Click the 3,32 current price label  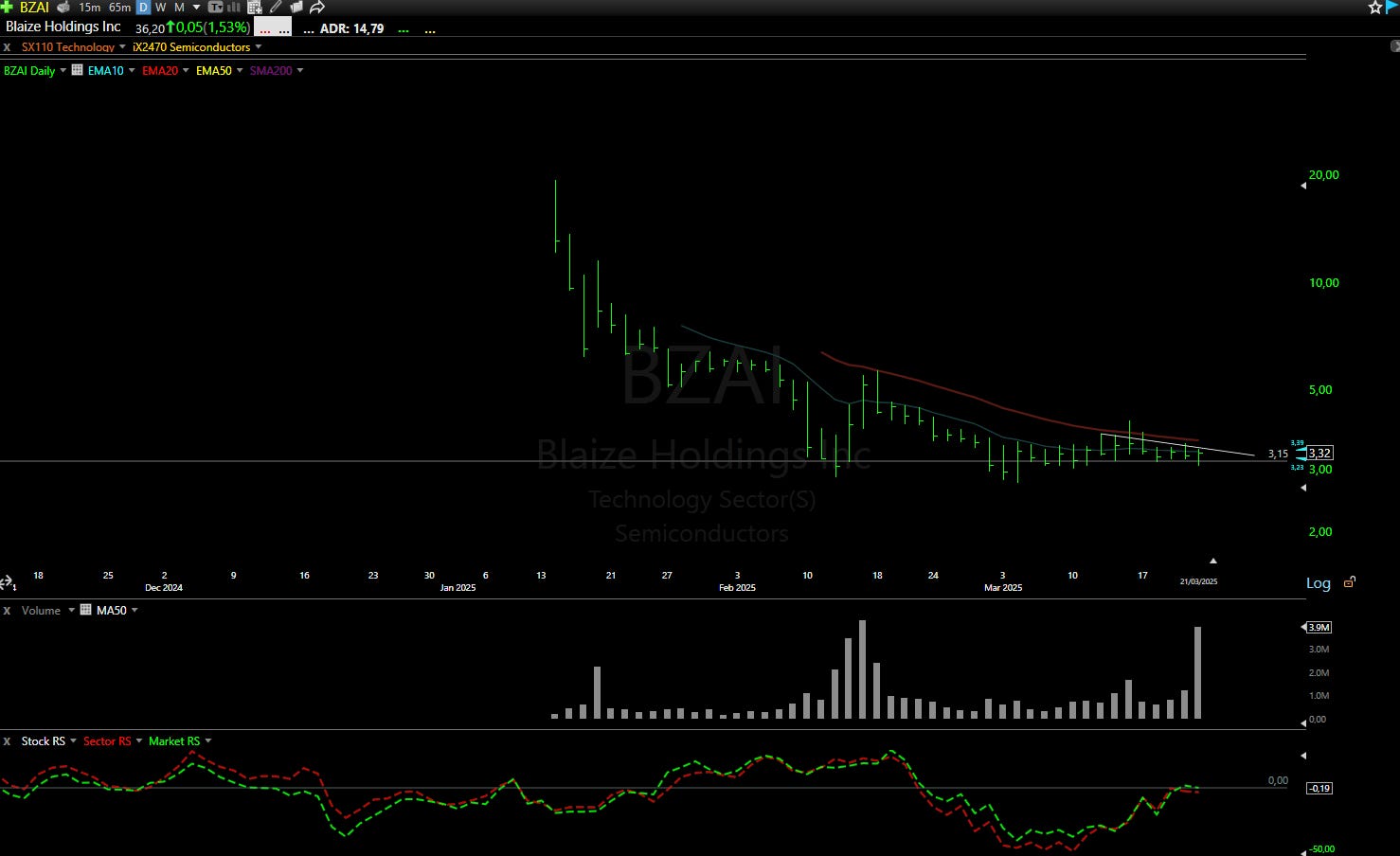(x=1320, y=453)
